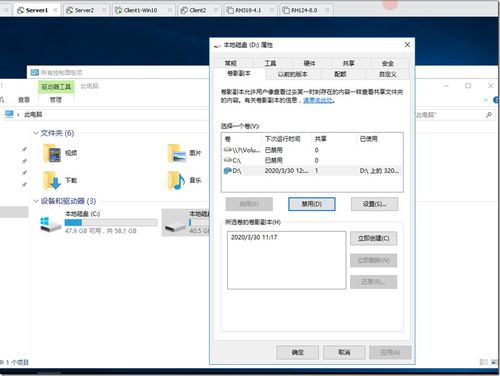
Task: Open the Tools tab in properties dialog
Action: pos(270,63)
